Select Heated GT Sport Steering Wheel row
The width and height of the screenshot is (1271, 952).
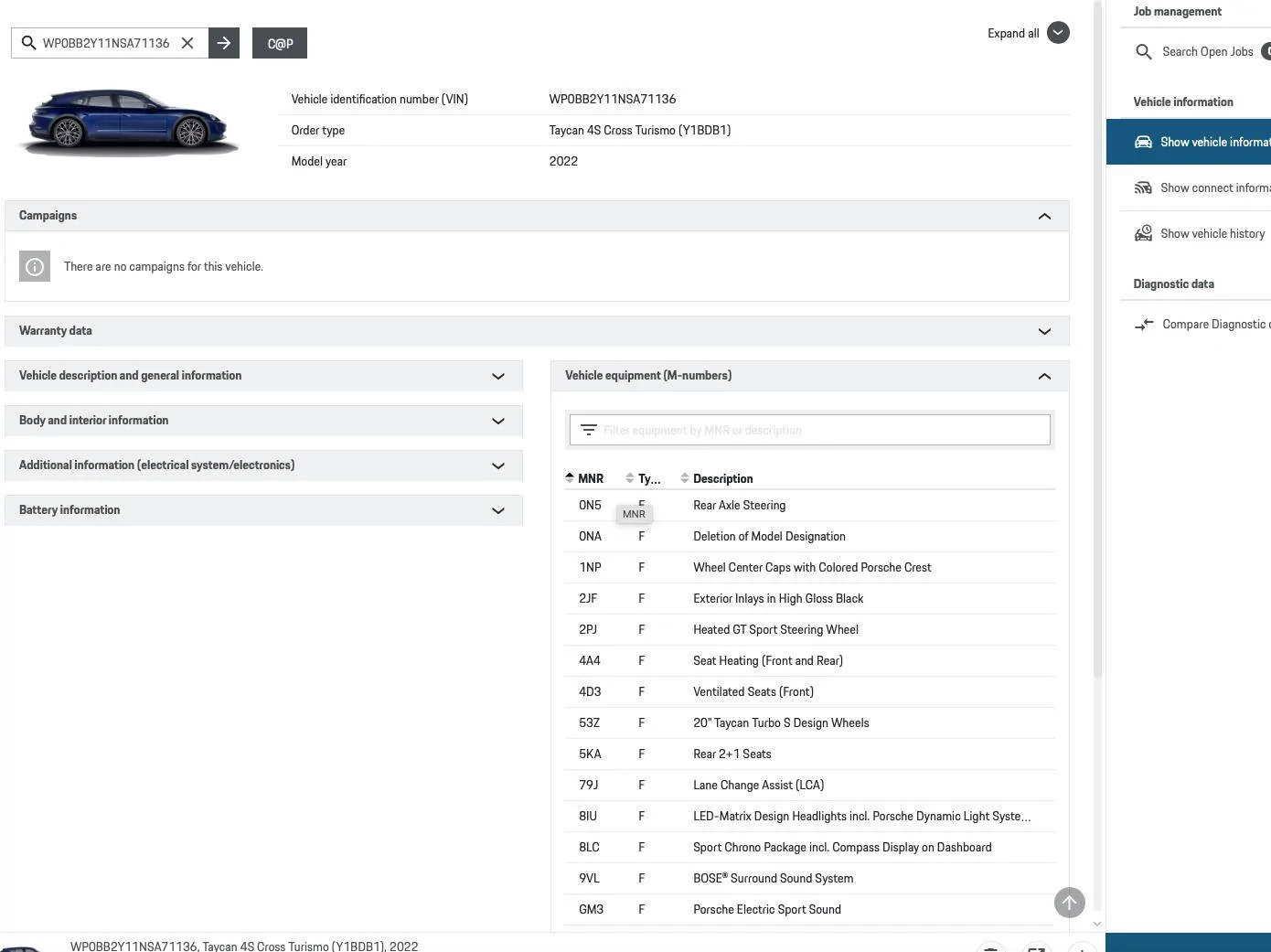[809, 630]
